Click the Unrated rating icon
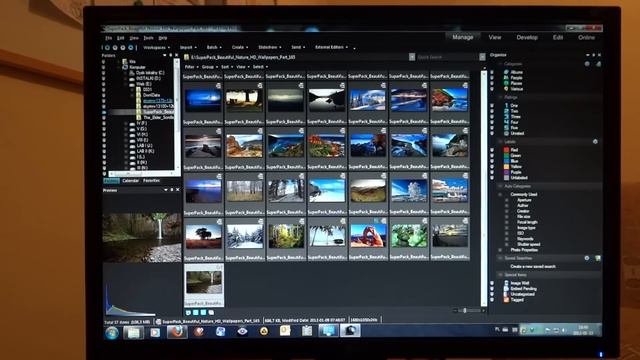The width and height of the screenshot is (640, 360). (506, 133)
